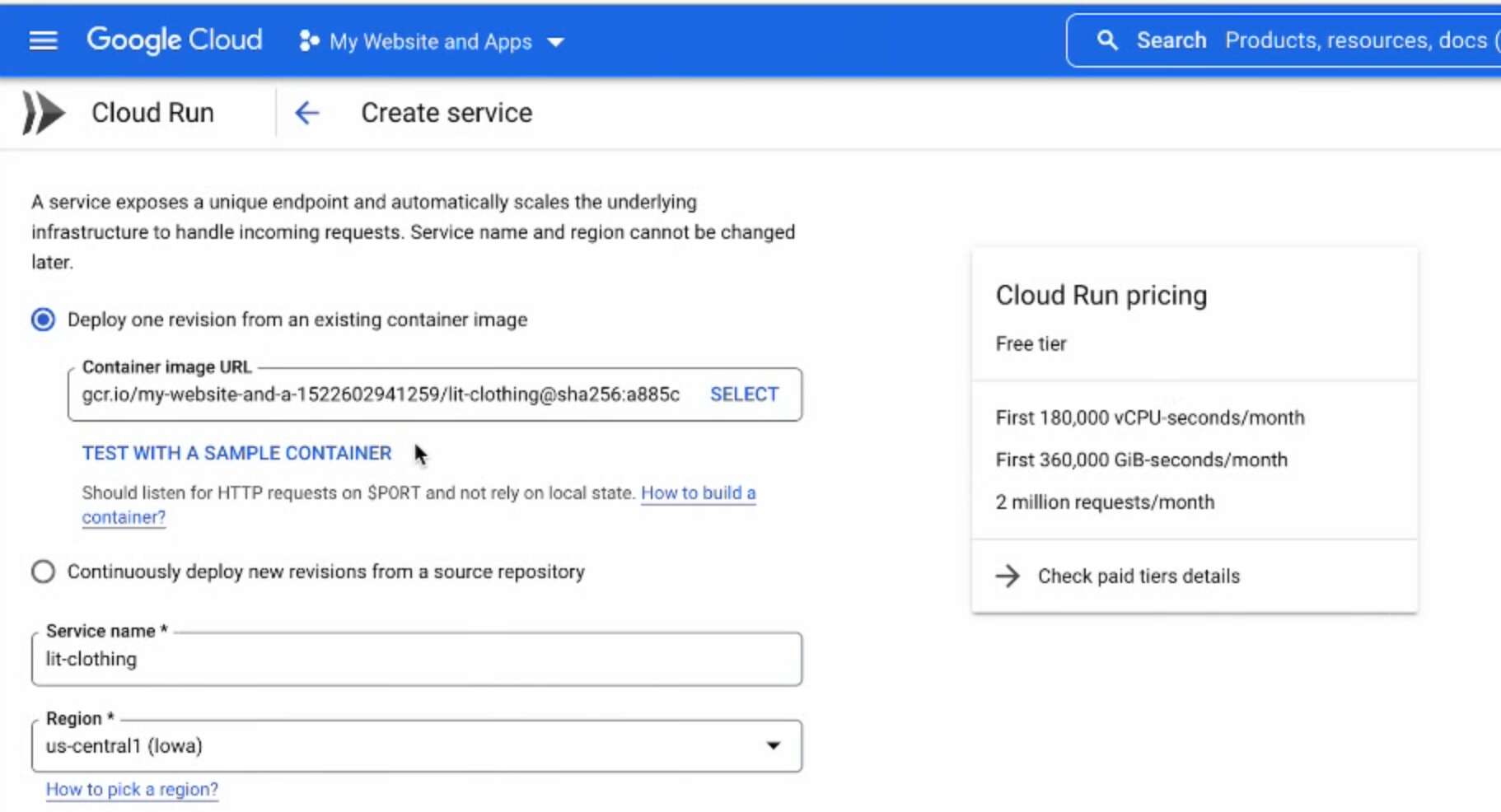Image resolution: width=1501 pixels, height=812 pixels.
Task: Open the region selection caret
Action: point(774,745)
